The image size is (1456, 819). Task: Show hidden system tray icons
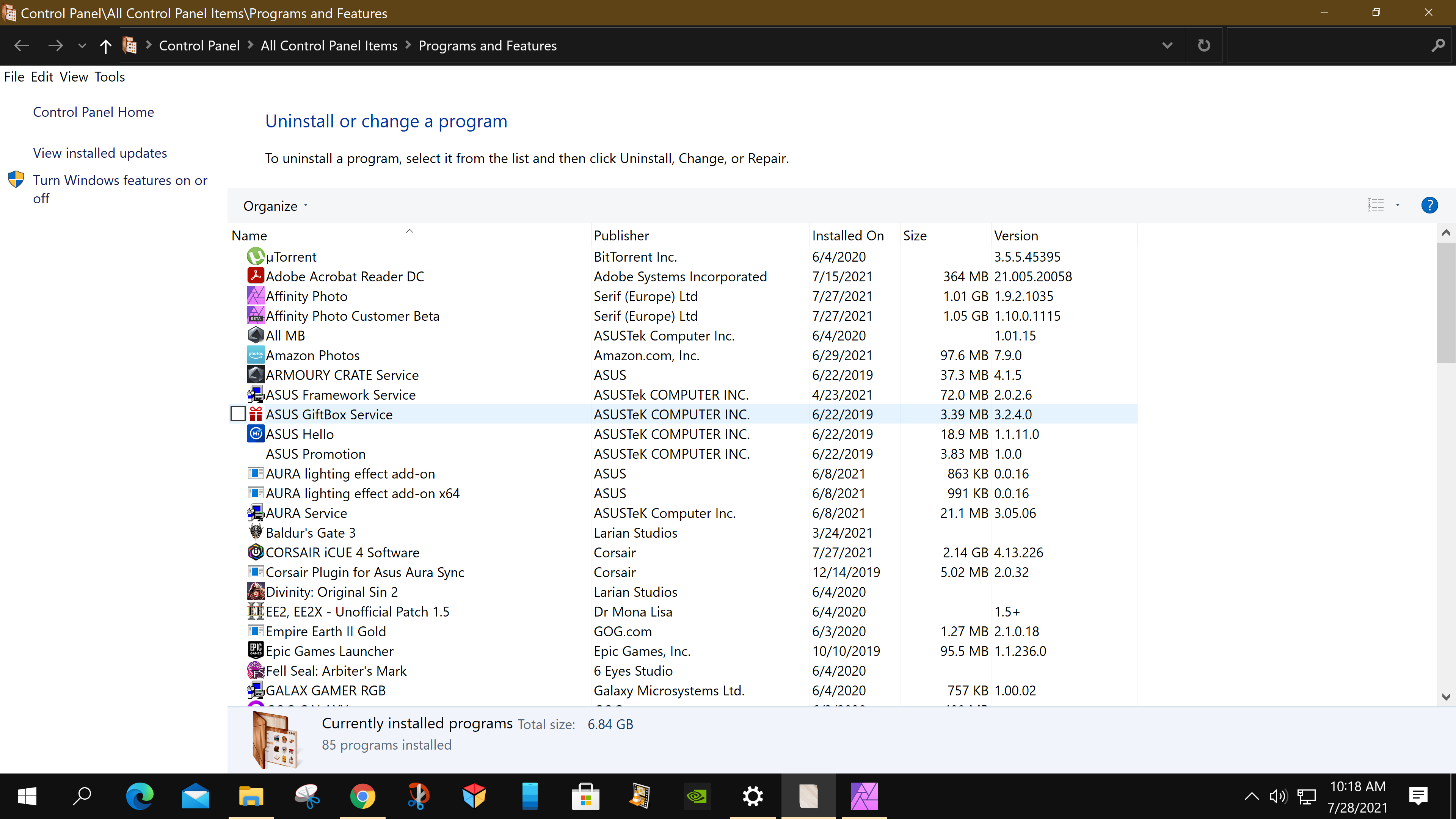[1251, 796]
